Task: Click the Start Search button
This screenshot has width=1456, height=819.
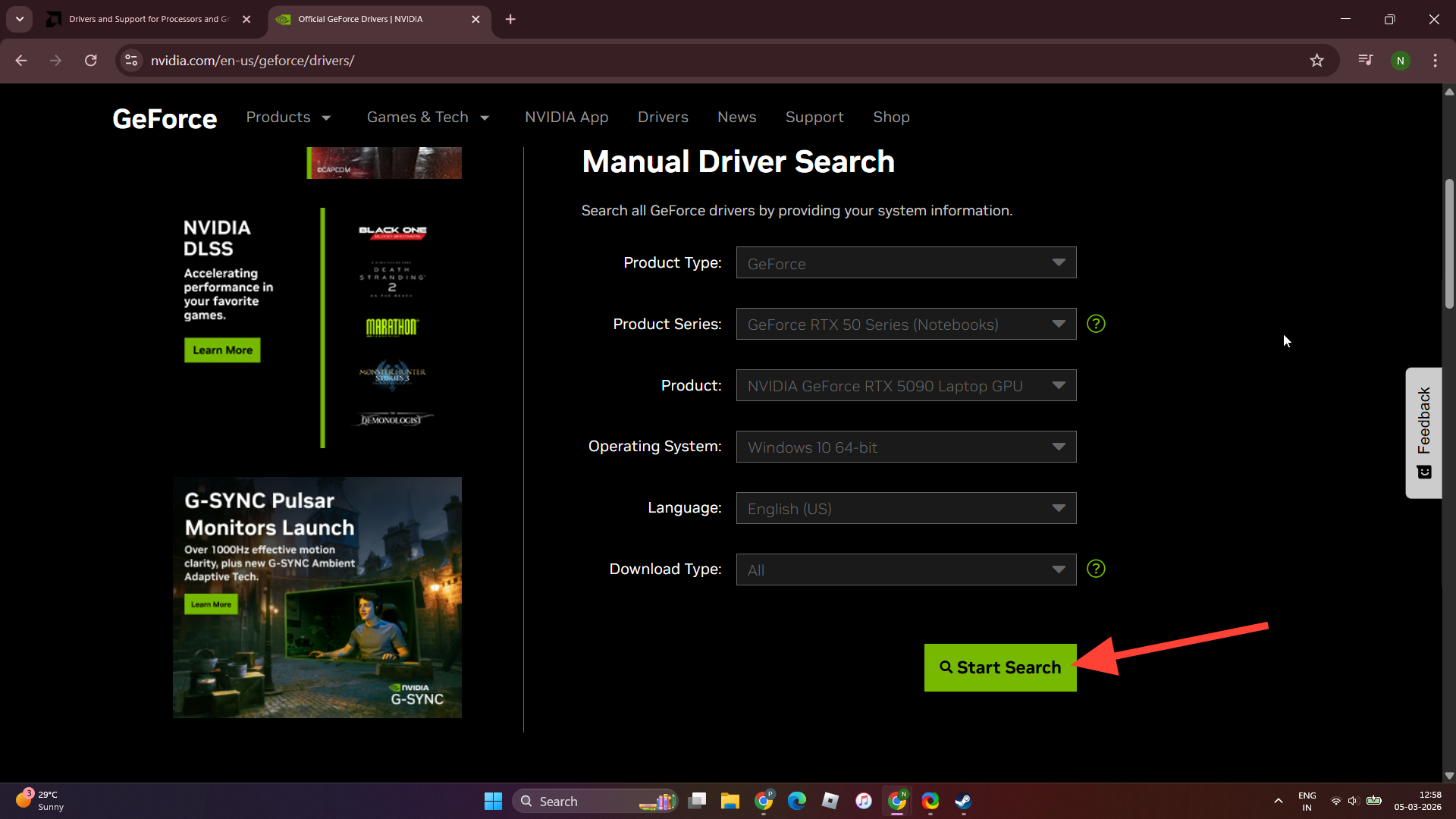Action: [999, 667]
